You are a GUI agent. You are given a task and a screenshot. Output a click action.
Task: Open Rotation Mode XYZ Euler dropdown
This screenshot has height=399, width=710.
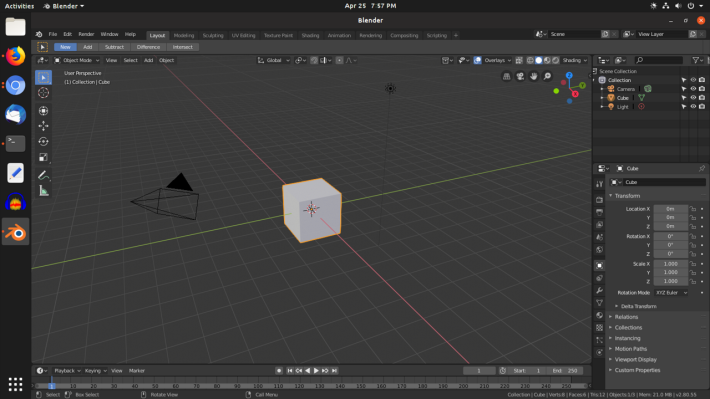(x=671, y=293)
